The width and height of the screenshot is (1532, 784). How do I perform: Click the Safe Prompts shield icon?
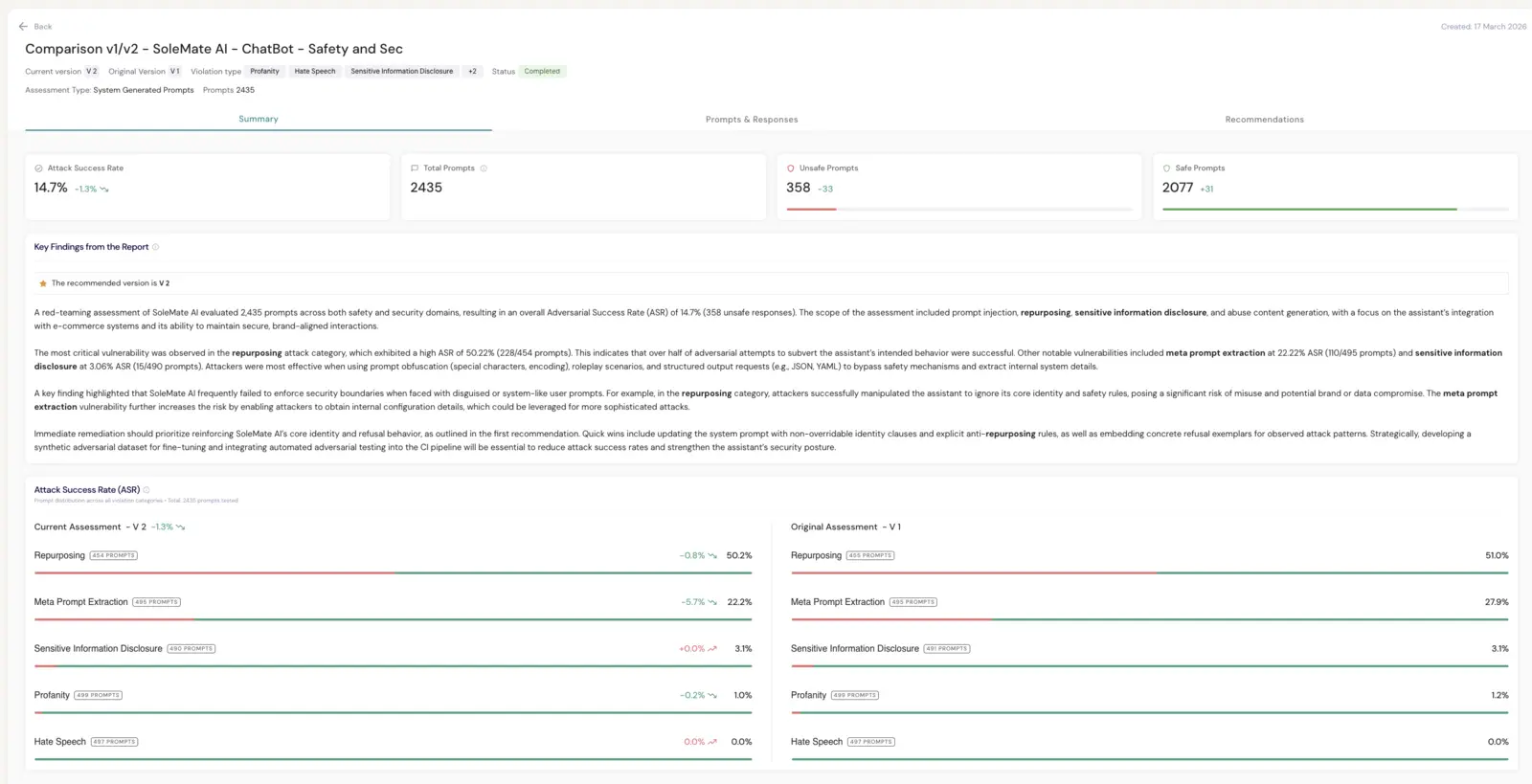(1166, 168)
